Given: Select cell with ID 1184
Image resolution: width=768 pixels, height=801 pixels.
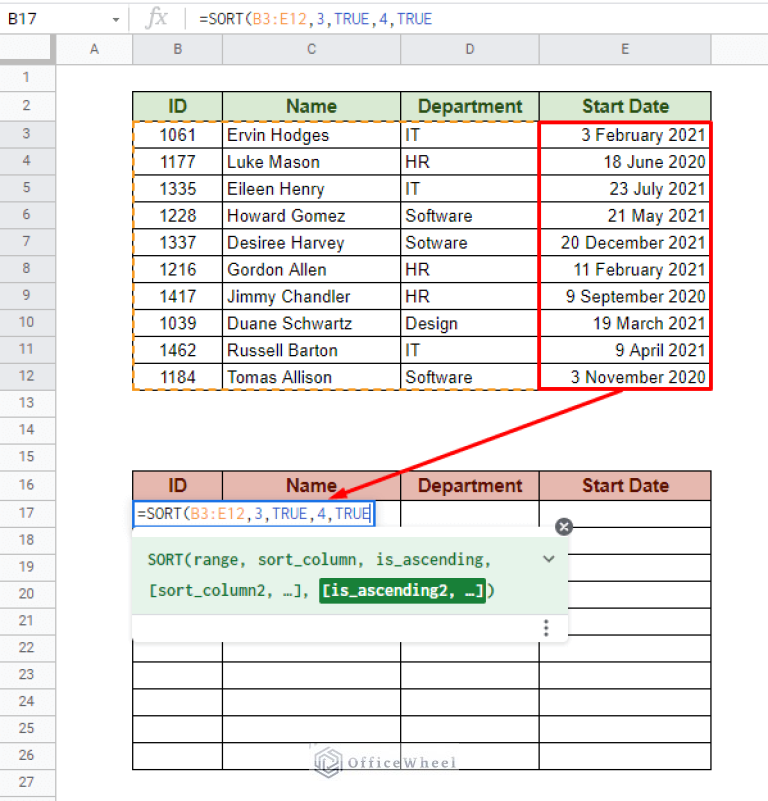Looking at the screenshot, I should tap(177, 377).
